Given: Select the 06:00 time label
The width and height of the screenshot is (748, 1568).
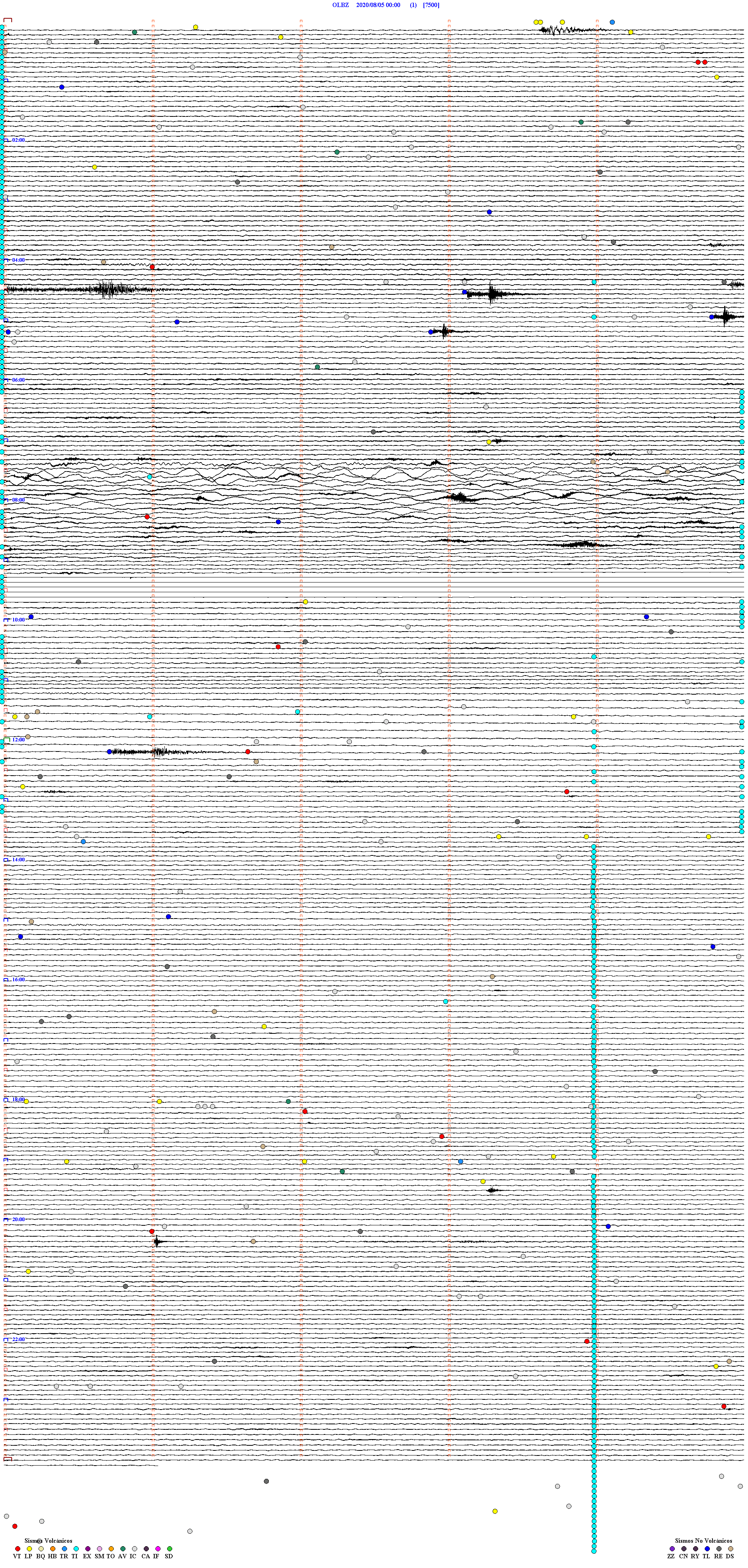Looking at the screenshot, I should [18, 380].
